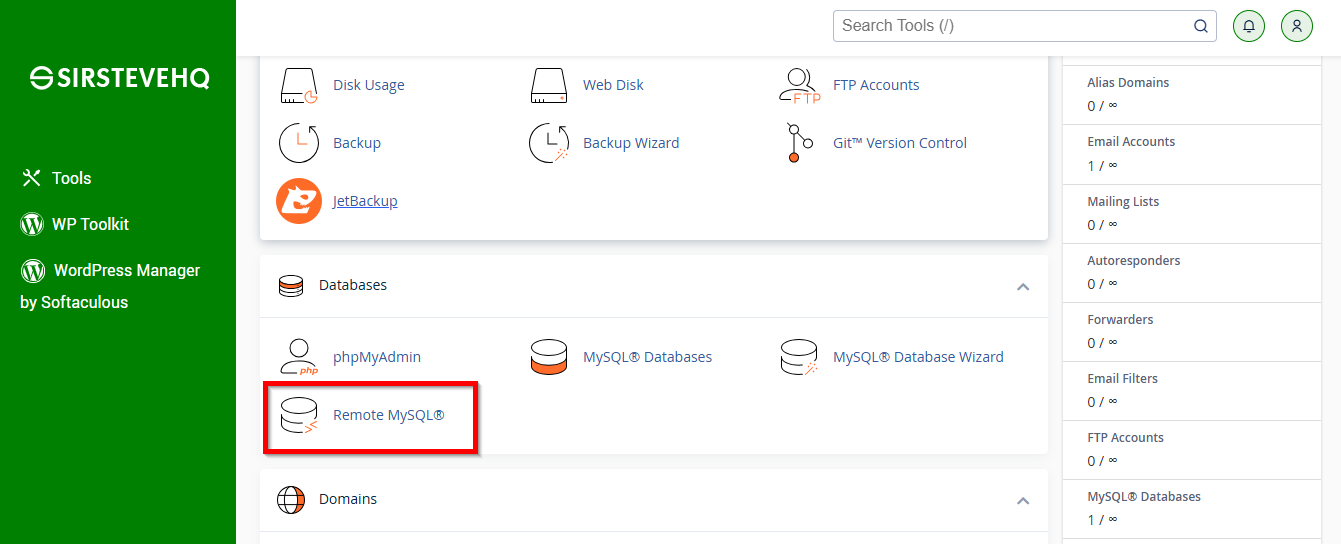The height and width of the screenshot is (544, 1341).
Task: Select Alias Domains statistic label
Action: point(1128,83)
